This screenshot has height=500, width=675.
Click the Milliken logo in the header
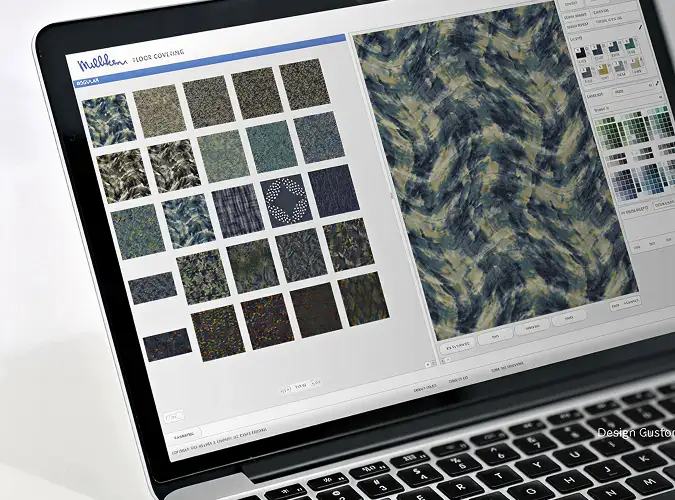tap(103, 62)
